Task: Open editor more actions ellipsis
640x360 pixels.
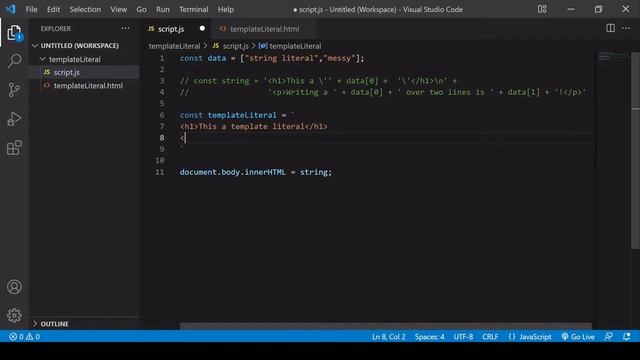Action: [626, 28]
